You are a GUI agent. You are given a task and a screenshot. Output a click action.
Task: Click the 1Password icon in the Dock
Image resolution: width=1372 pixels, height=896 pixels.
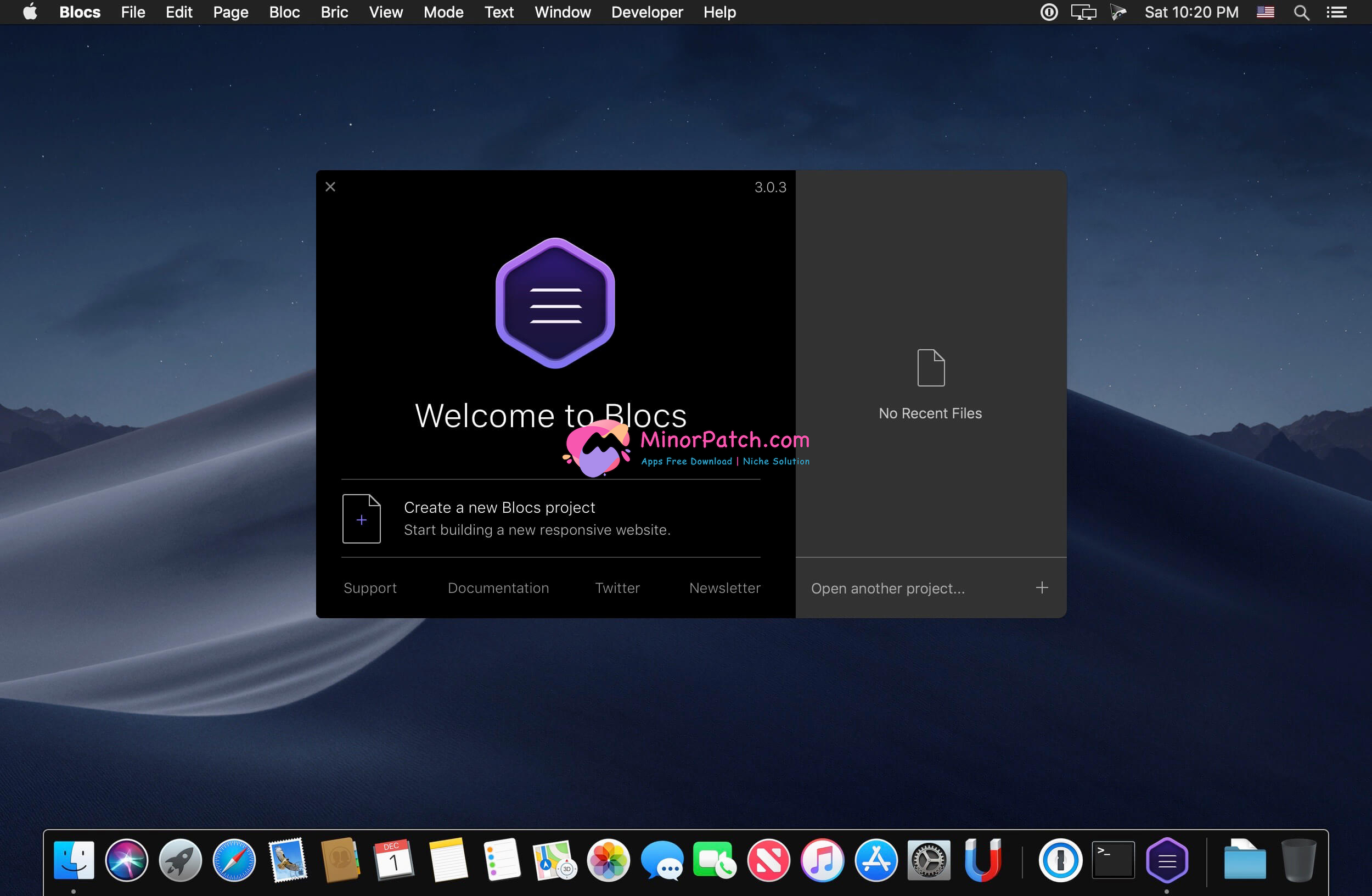click(1060, 860)
